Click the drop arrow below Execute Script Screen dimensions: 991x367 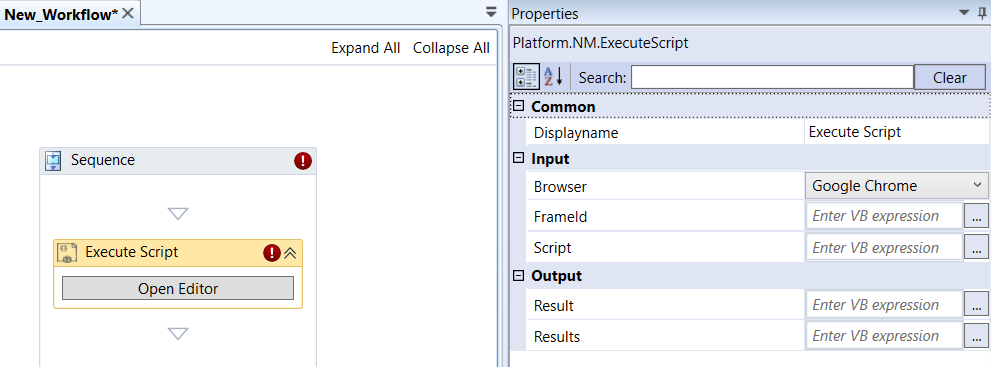click(x=178, y=334)
